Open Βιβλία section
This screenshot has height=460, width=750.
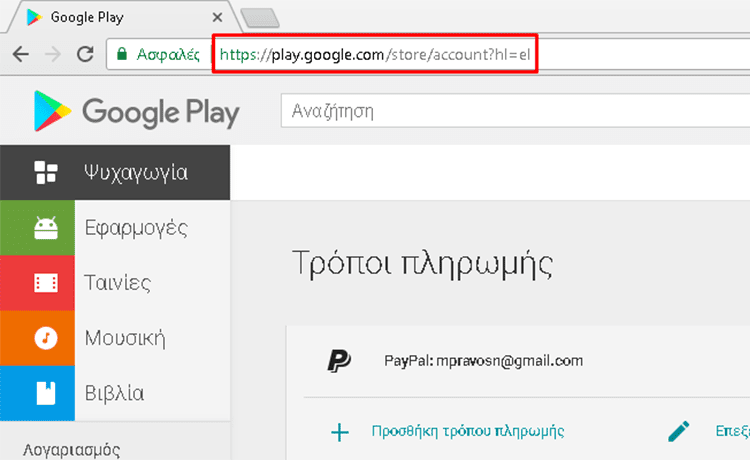114,393
